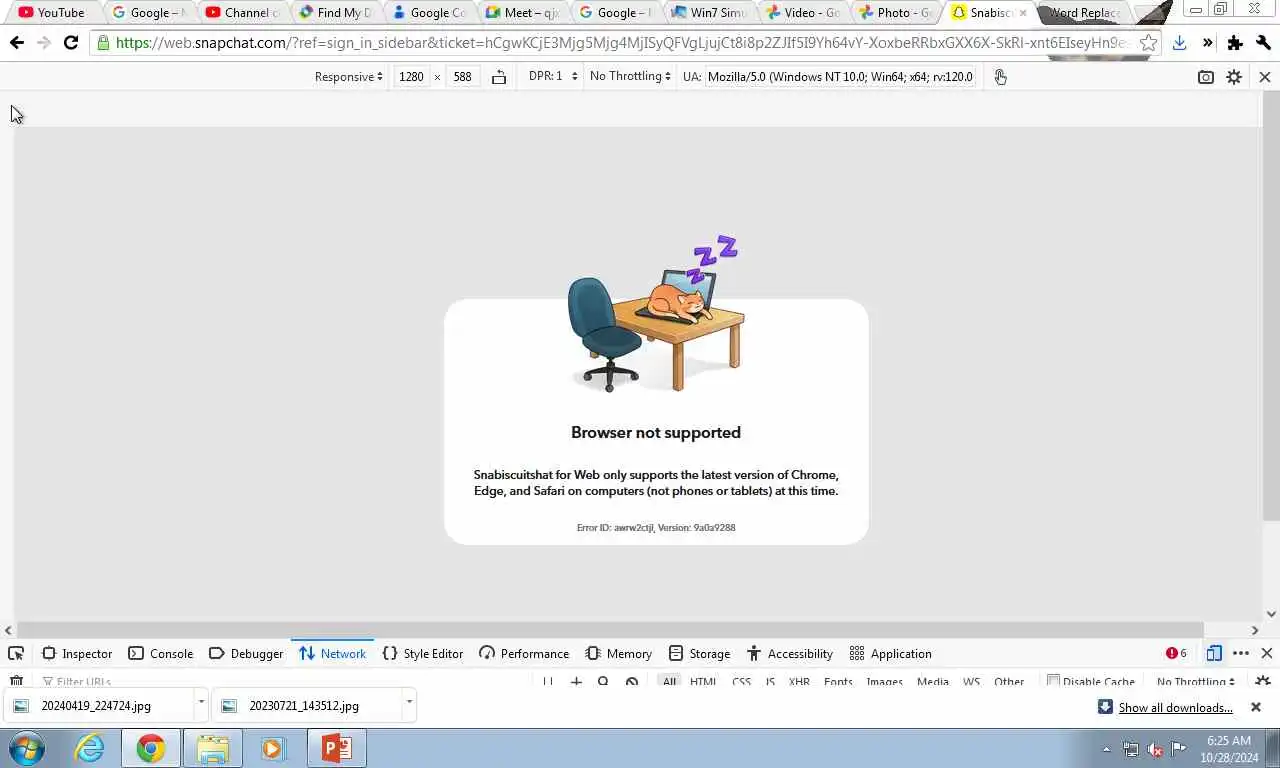The width and height of the screenshot is (1280, 768).
Task: Open downloaded file 20240419_224724.jpg
Action: (x=99, y=705)
